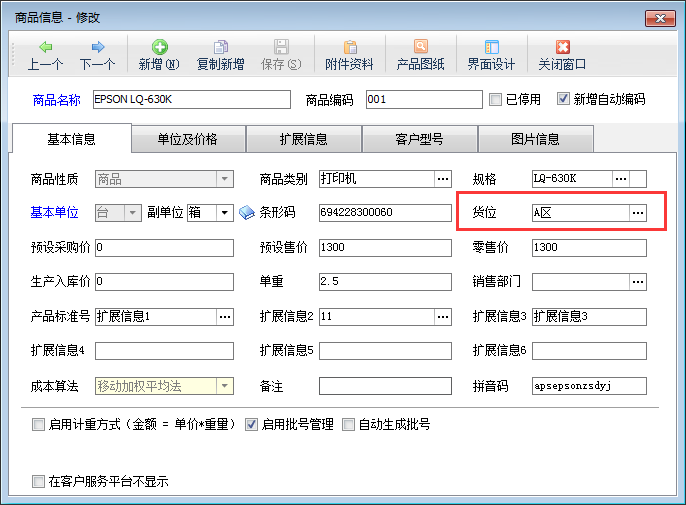
Task: Open the 商品类别 ellipsis picker
Action: [x=442, y=179]
